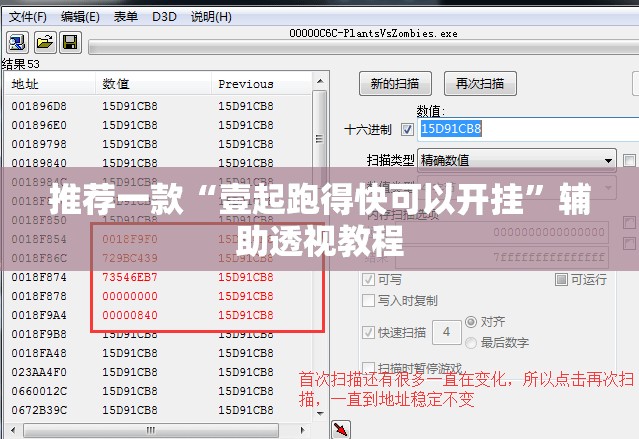Select result row address 0672B39C
Screen dimensions: 639x439
[x=158, y=410]
